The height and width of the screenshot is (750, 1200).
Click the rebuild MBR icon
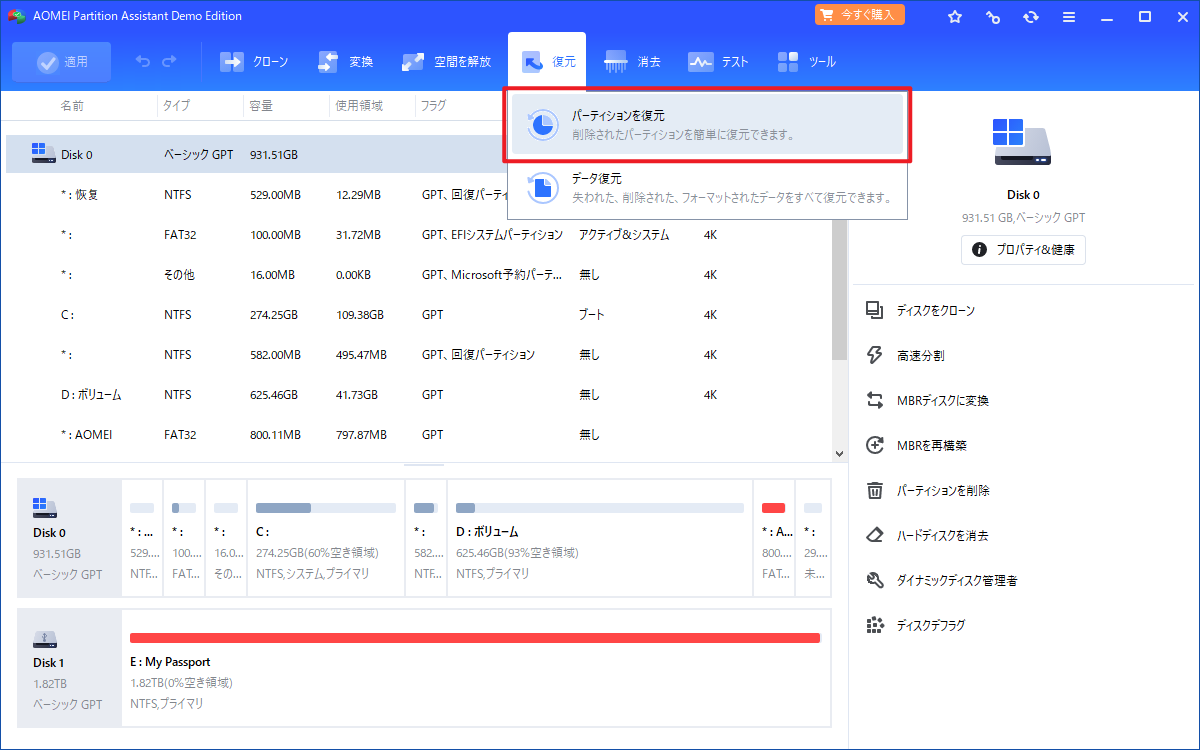875,445
